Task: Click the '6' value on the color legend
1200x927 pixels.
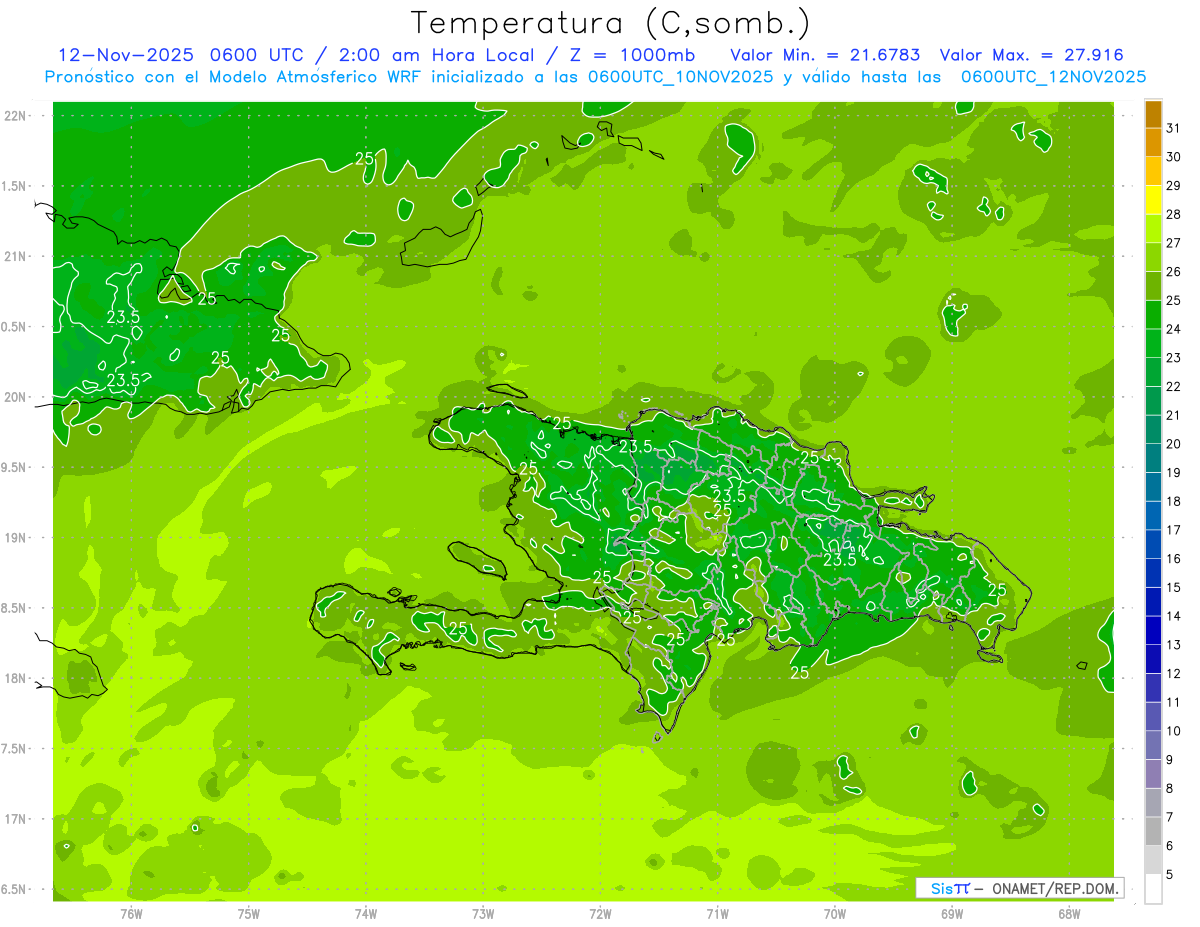Action: pos(1170,846)
